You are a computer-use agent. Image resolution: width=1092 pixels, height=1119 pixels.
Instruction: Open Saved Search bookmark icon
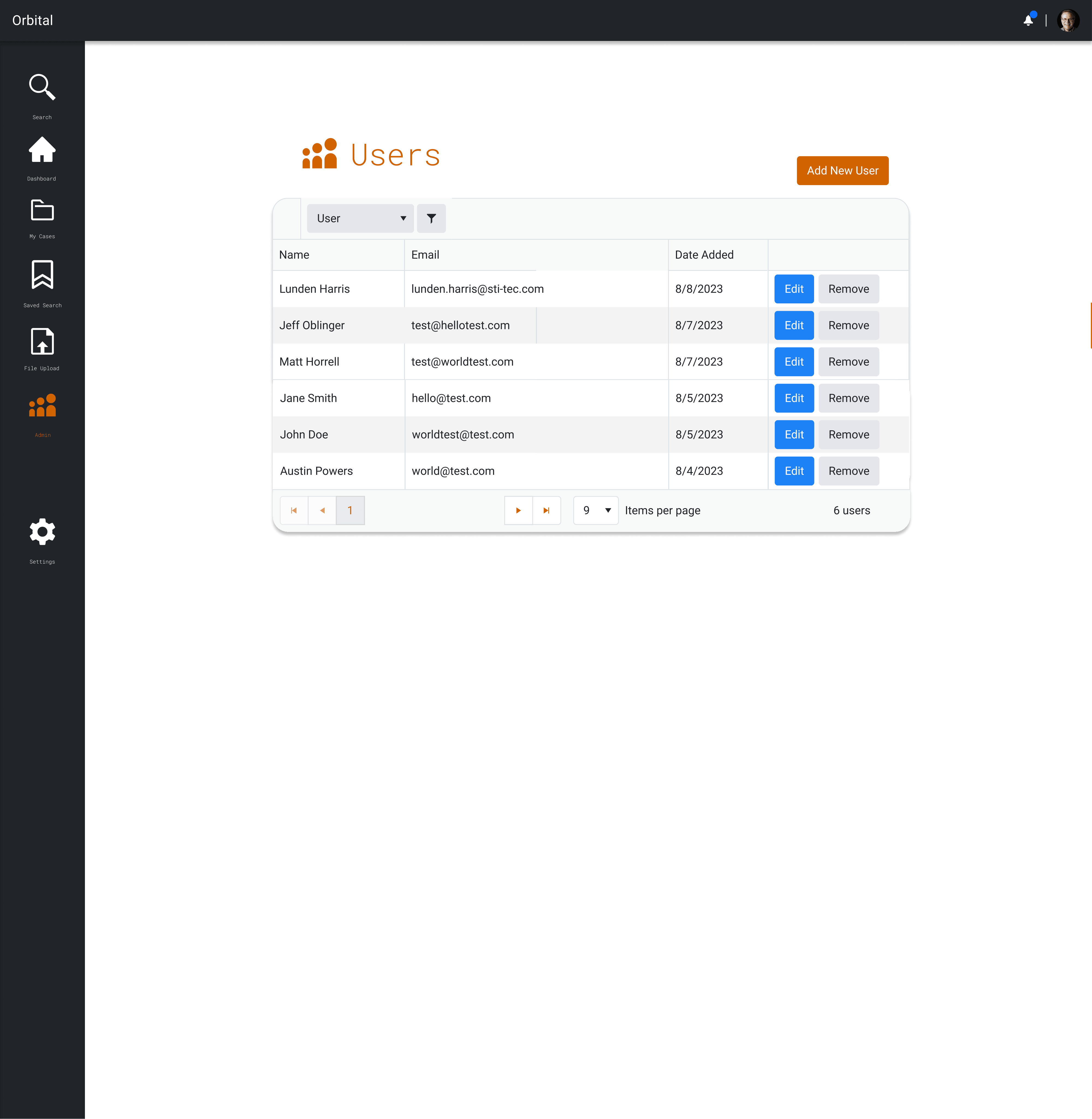pyautogui.click(x=42, y=275)
